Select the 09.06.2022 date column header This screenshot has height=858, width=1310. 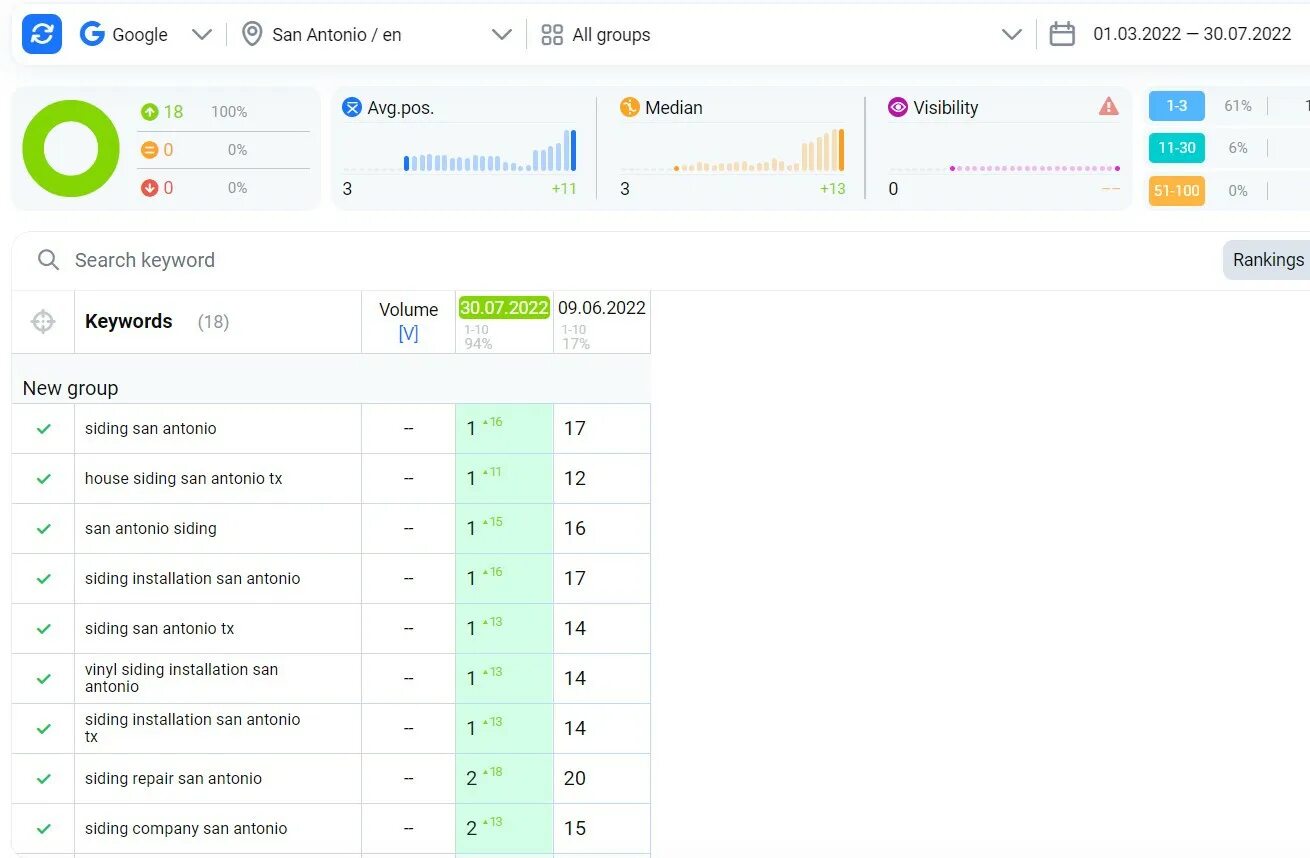(x=602, y=308)
